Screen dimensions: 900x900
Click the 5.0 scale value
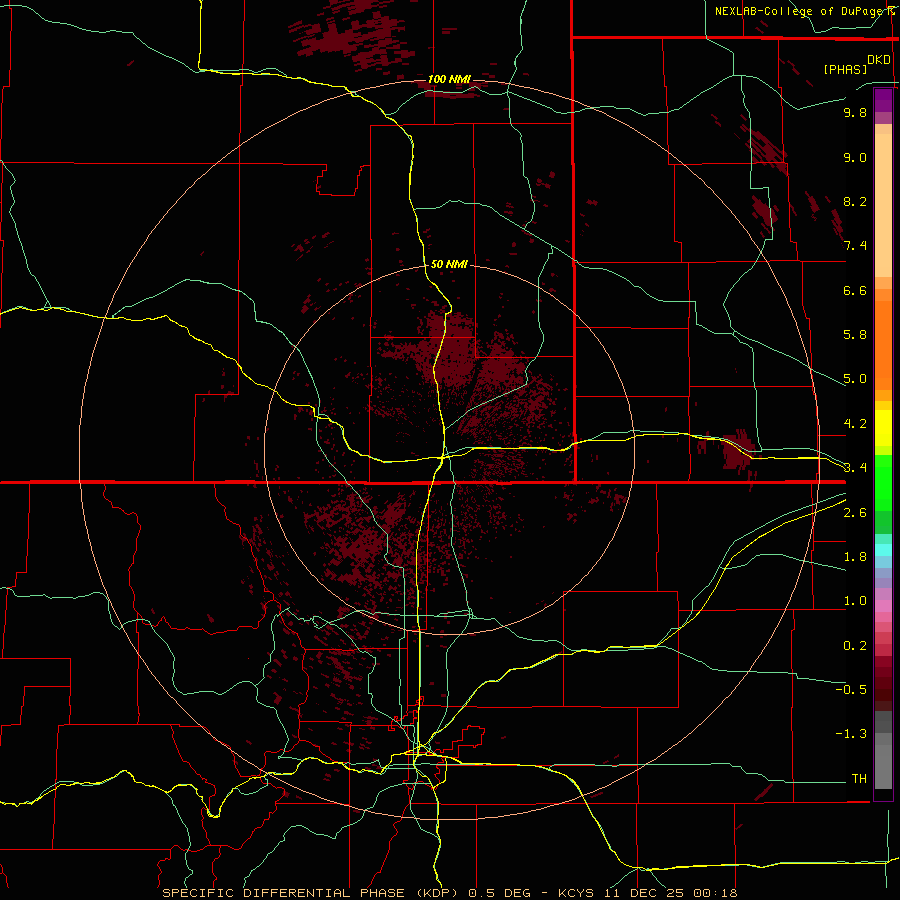pos(855,379)
